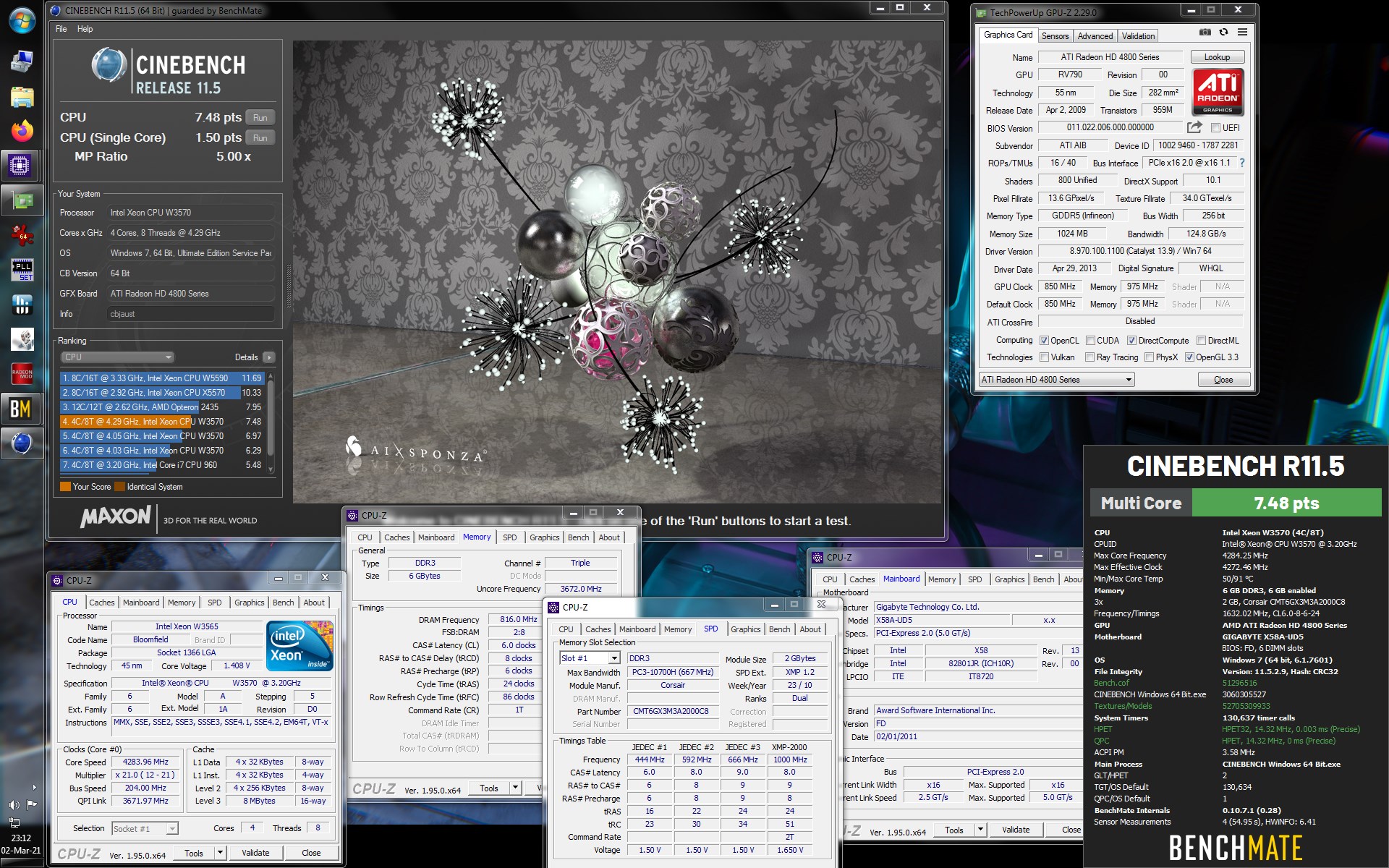Click the BenchMate BM taskbar icon
Viewport: 1389px width, 868px height.
21,409
